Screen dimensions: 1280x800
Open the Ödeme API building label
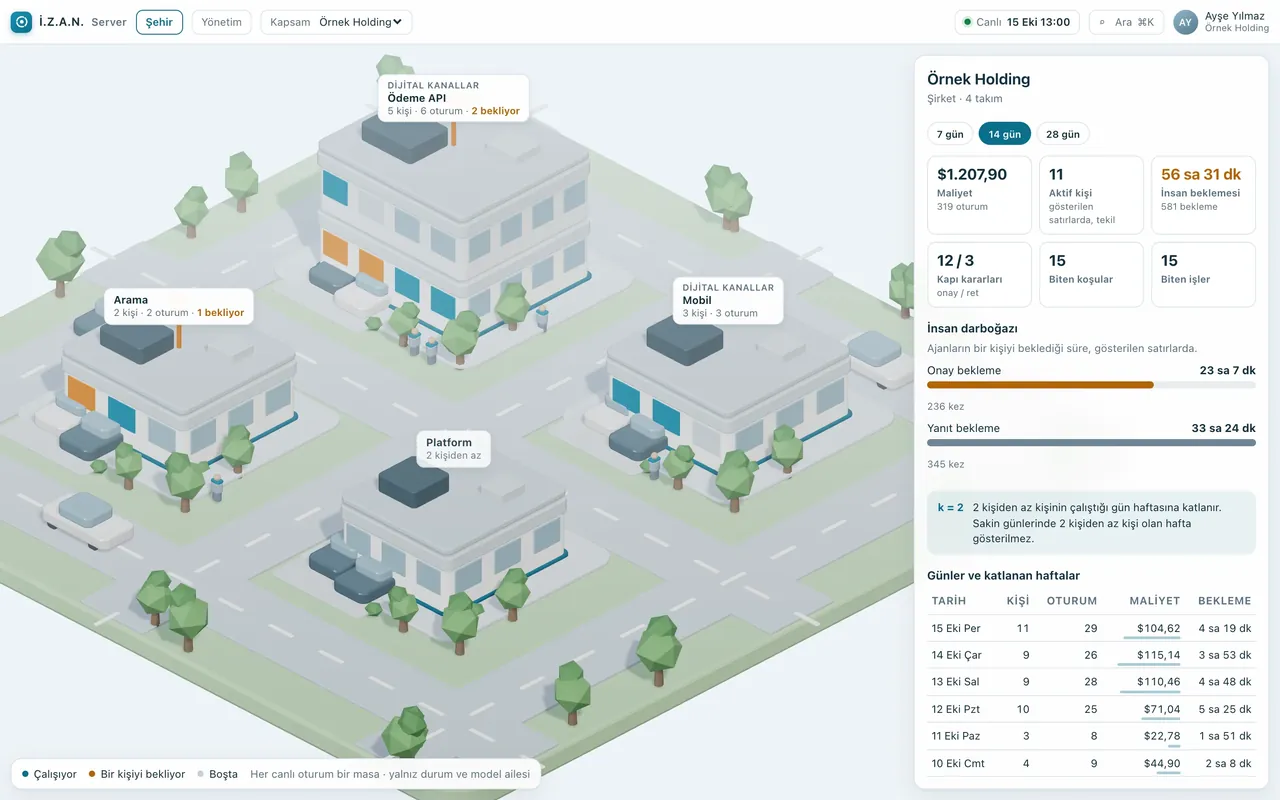(x=453, y=98)
